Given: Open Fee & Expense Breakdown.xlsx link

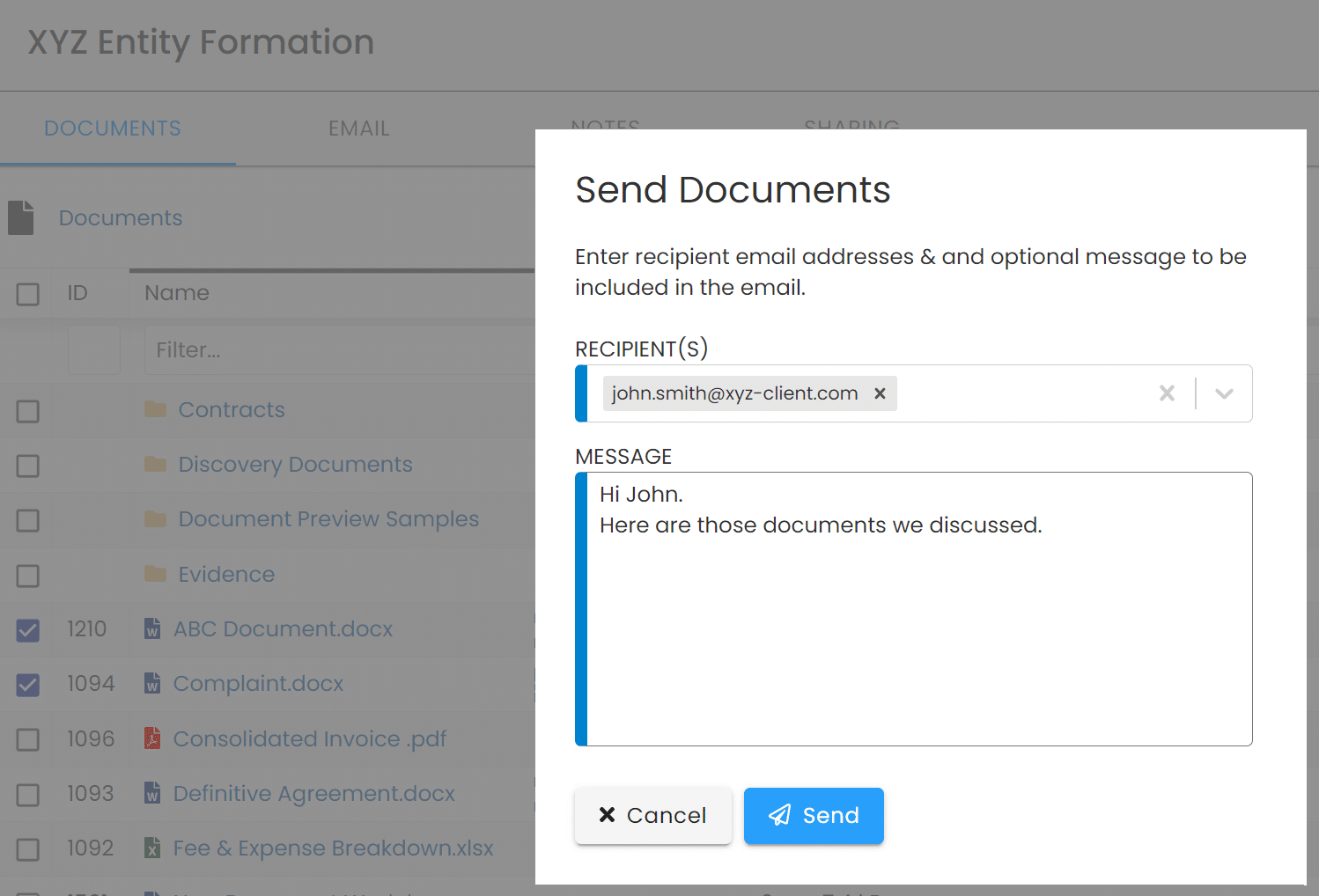Looking at the screenshot, I should (x=334, y=848).
